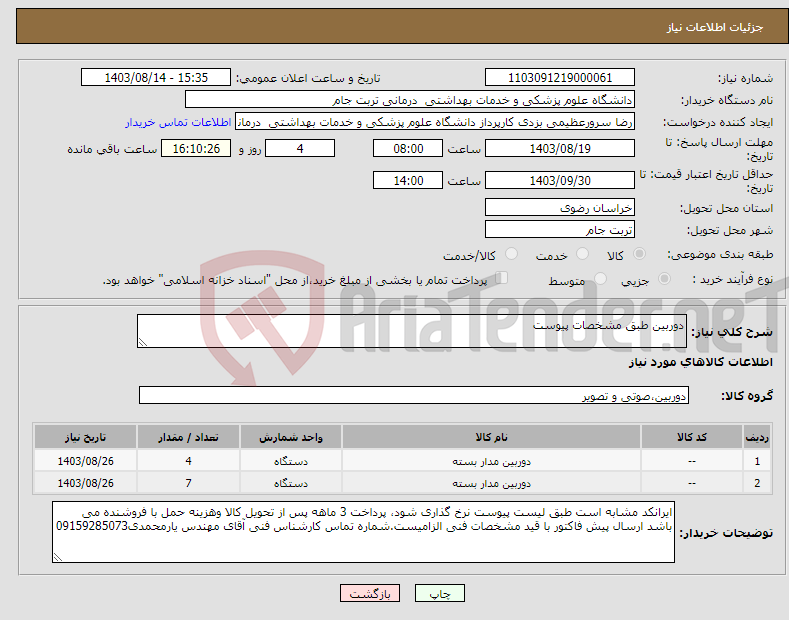Click row 2 need date 1403/08/26
Viewport: 789px width, 620px height.
pos(85,483)
